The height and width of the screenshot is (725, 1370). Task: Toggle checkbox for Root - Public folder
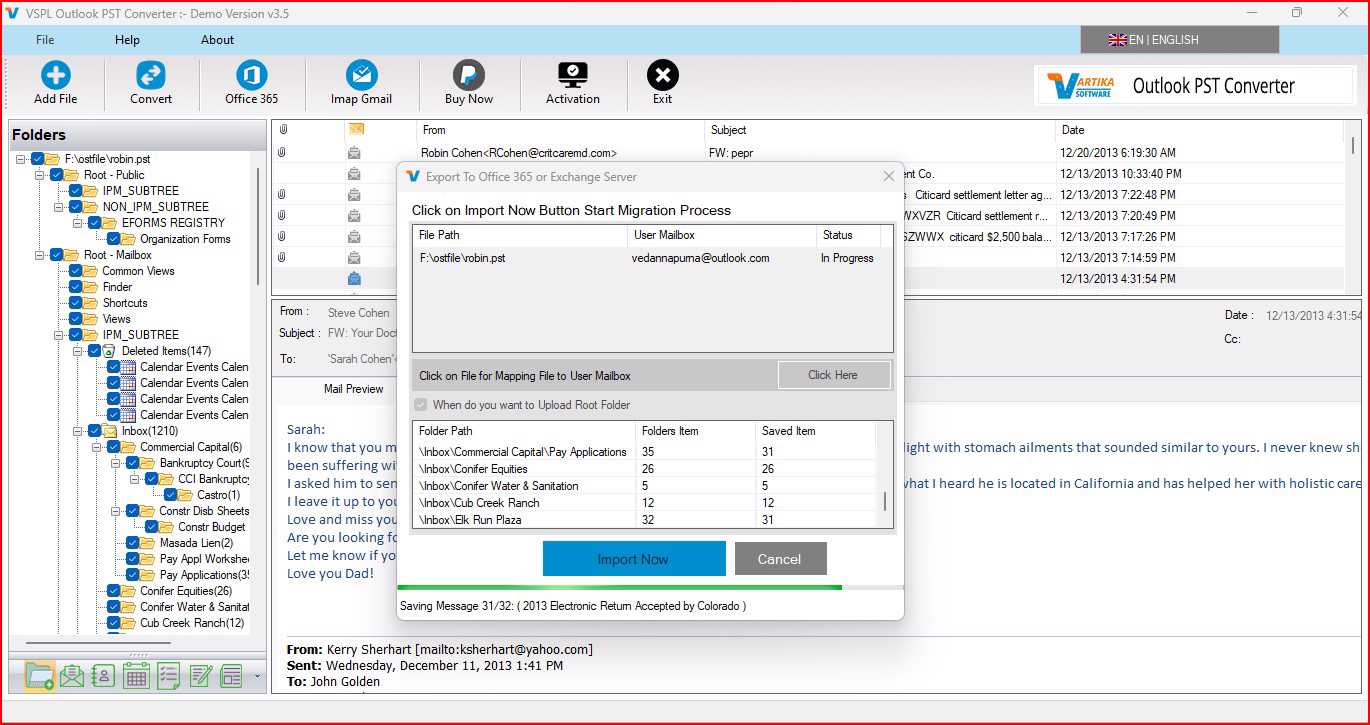tap(57, 175)
